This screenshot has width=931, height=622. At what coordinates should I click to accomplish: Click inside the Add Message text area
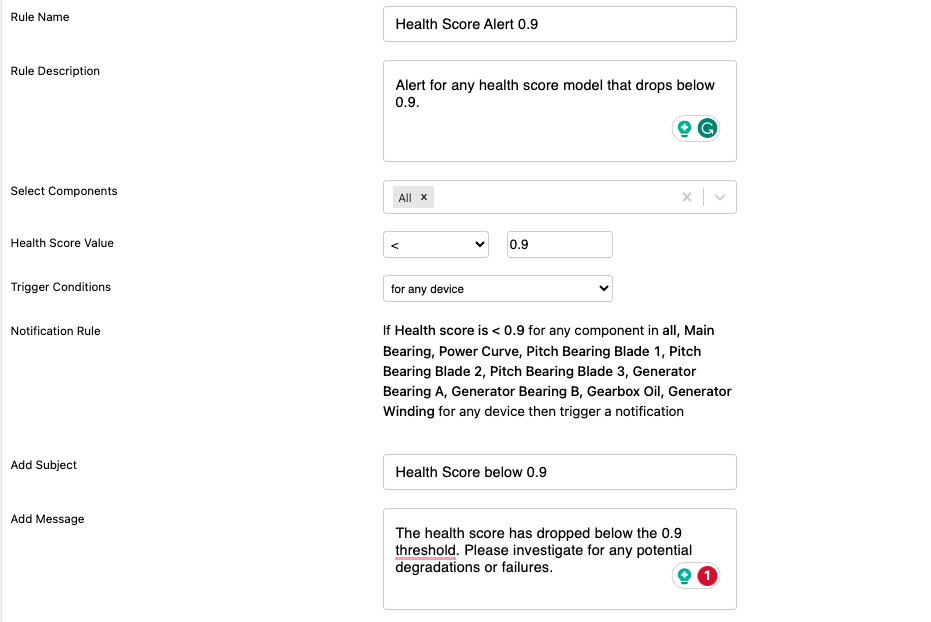[x=560, y=559]
